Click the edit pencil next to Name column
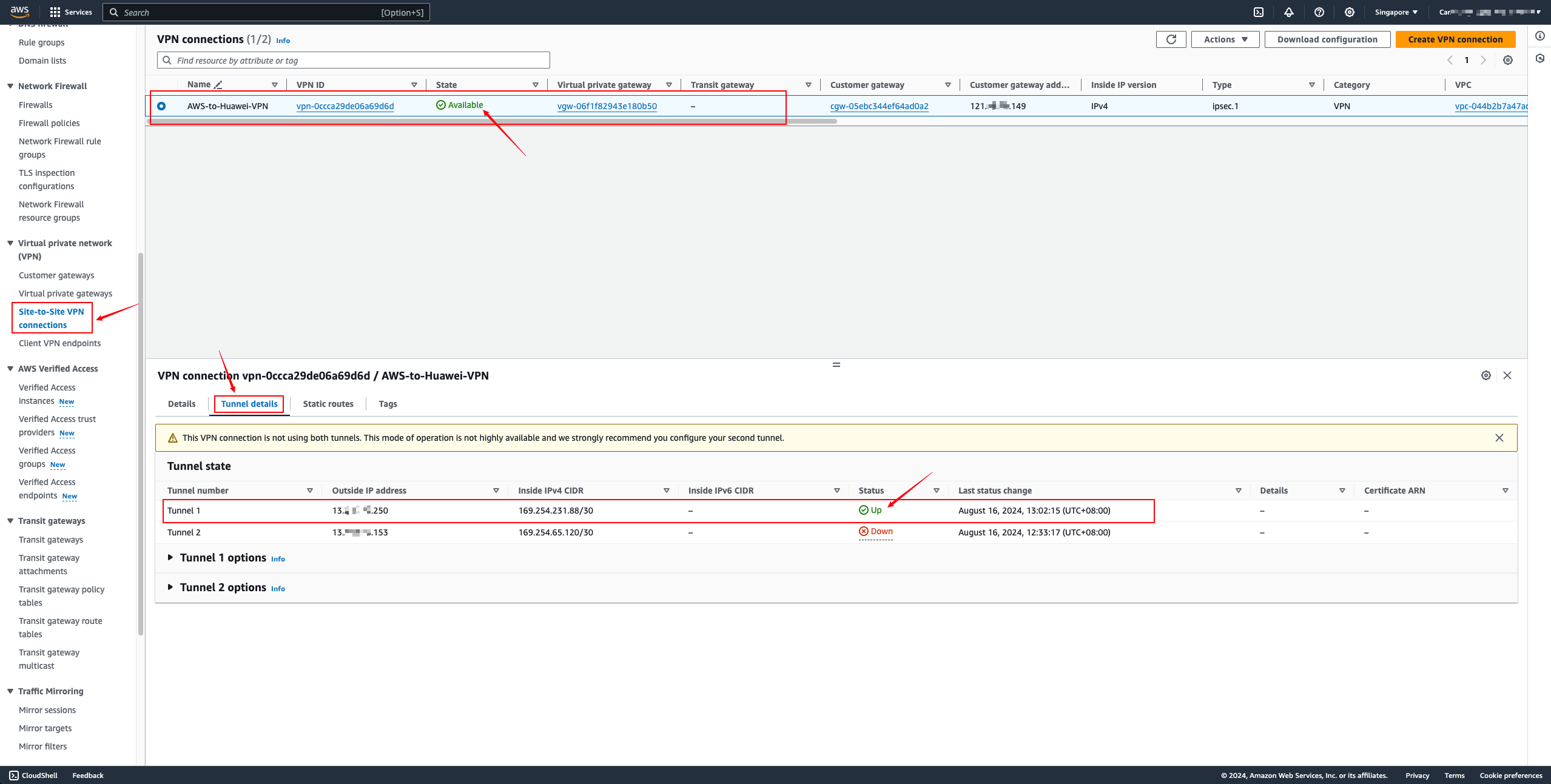 [x=218, y=85]
